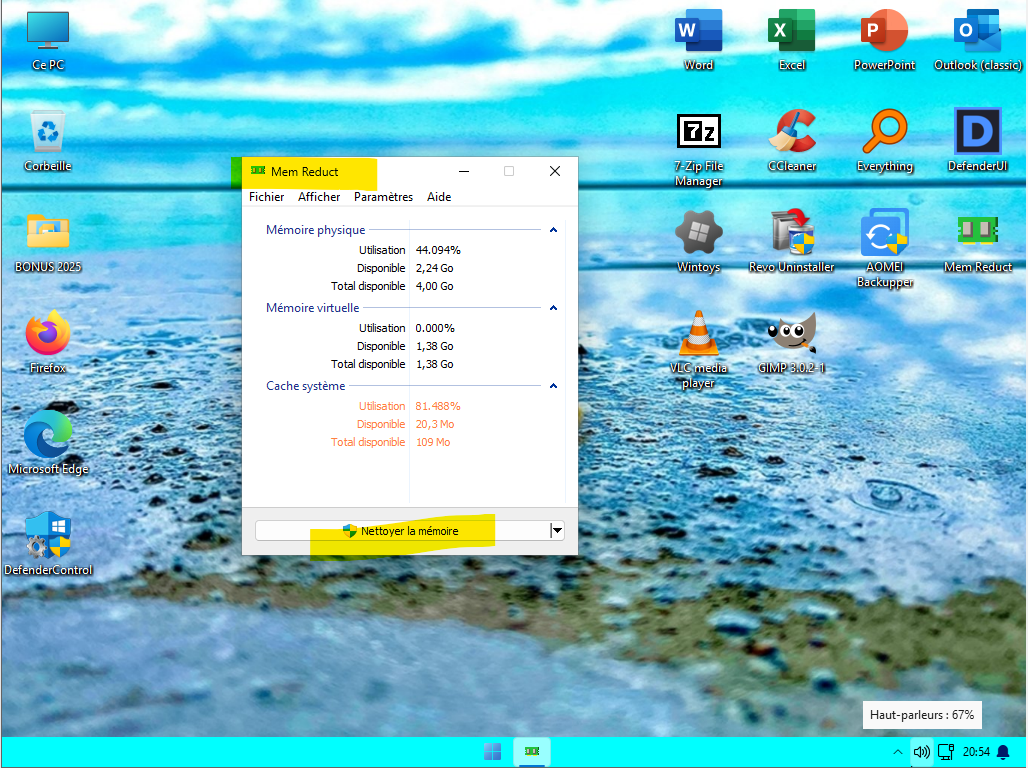Viewport: 1028px width, 768px height.
Task: Select the VLC media player icon
Action: tap(698, 350)
